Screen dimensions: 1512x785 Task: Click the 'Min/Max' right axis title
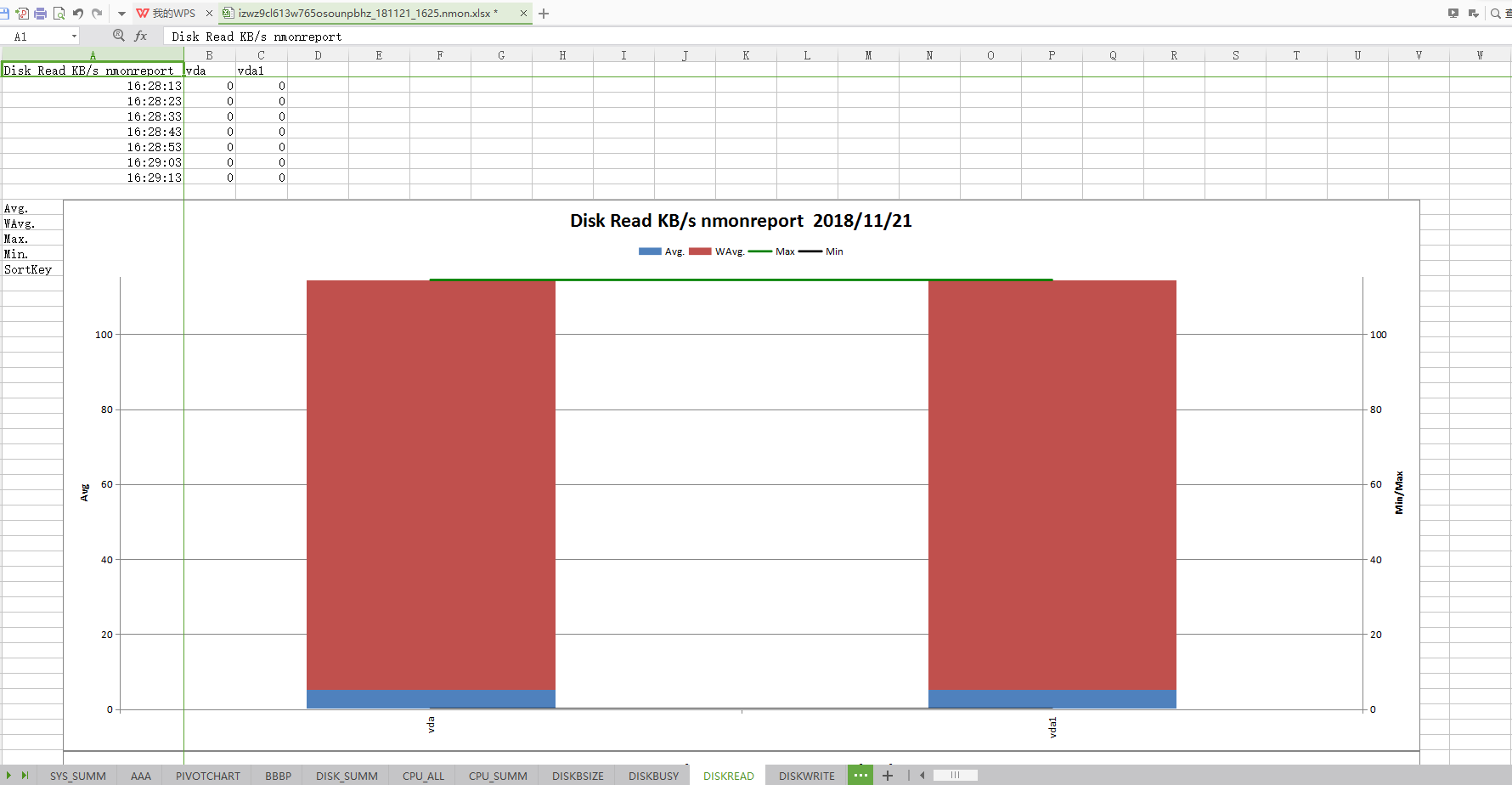pyautogui.click(x=1399, y=493)
